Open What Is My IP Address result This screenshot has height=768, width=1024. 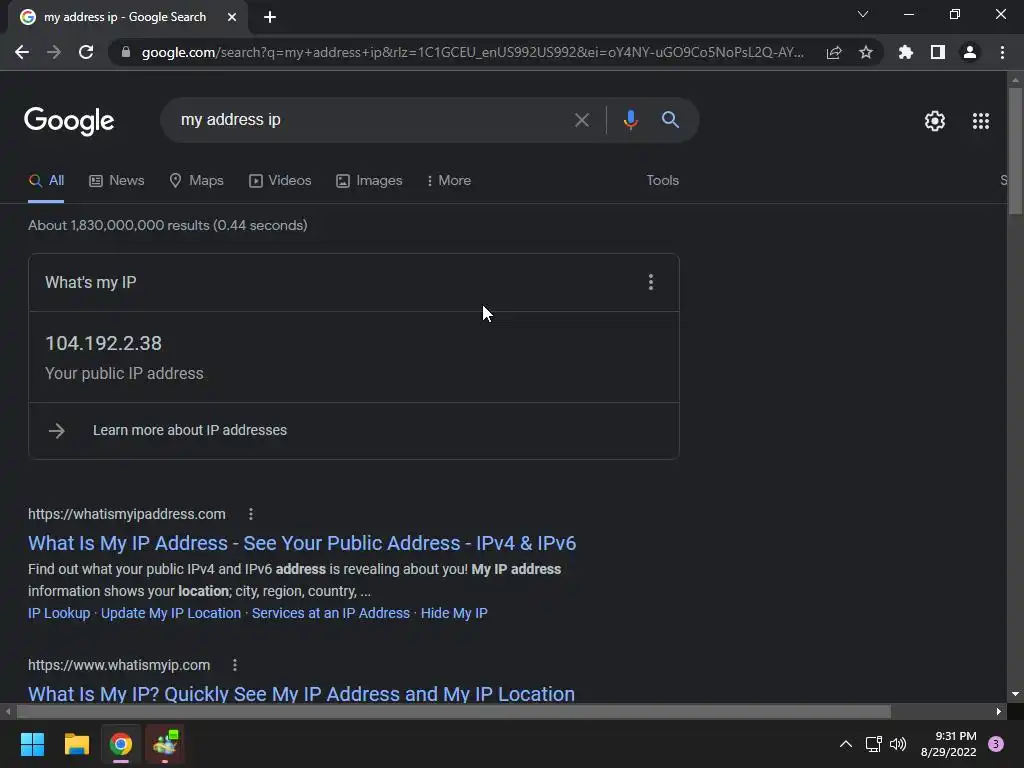coord(302,543)
